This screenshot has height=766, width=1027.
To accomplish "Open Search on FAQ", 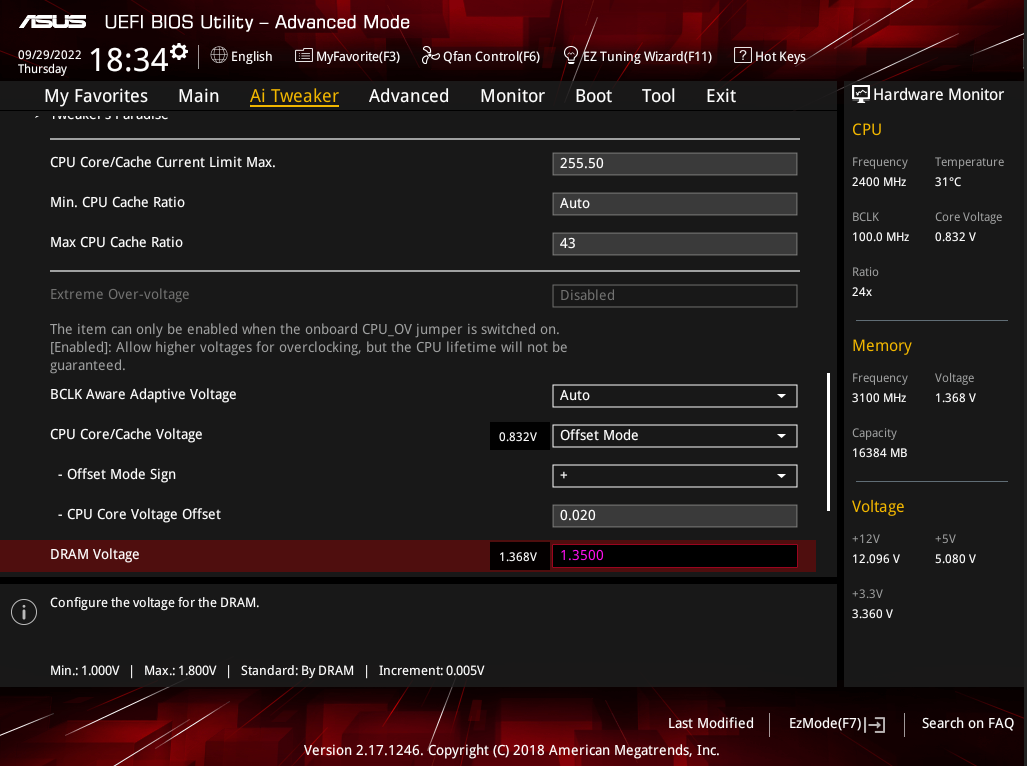I will pyautogui.click(x=967, y=723).
